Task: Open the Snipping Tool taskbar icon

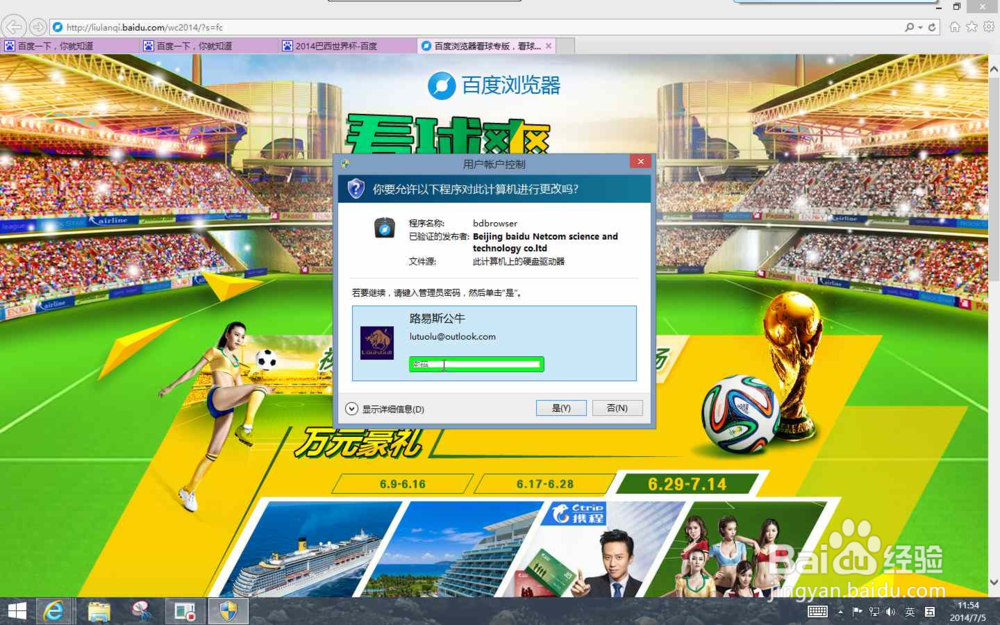Action: coord(142,611)
